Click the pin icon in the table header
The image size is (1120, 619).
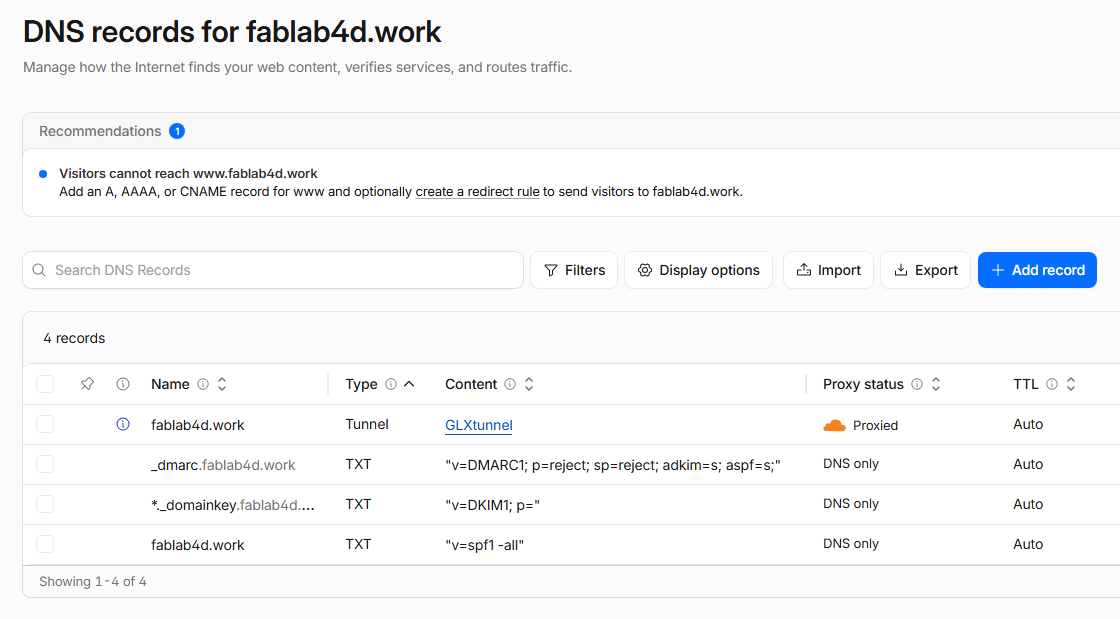pos(87,384)
